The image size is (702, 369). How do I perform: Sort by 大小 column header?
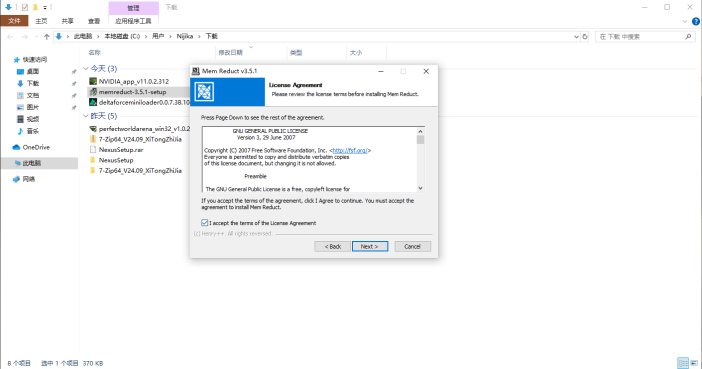(356, 52)
